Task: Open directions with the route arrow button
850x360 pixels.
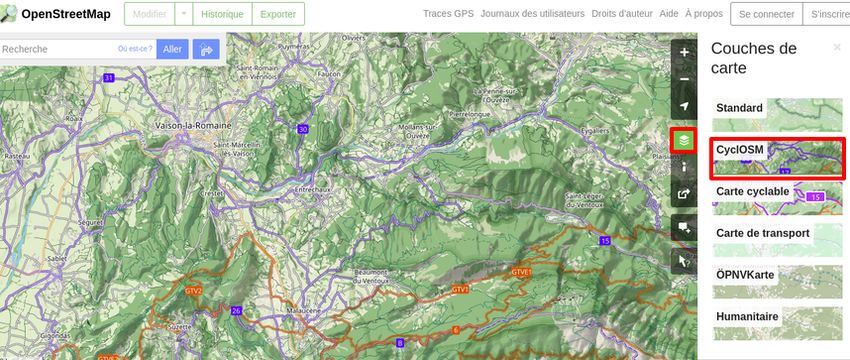Action: click(206, 49)
